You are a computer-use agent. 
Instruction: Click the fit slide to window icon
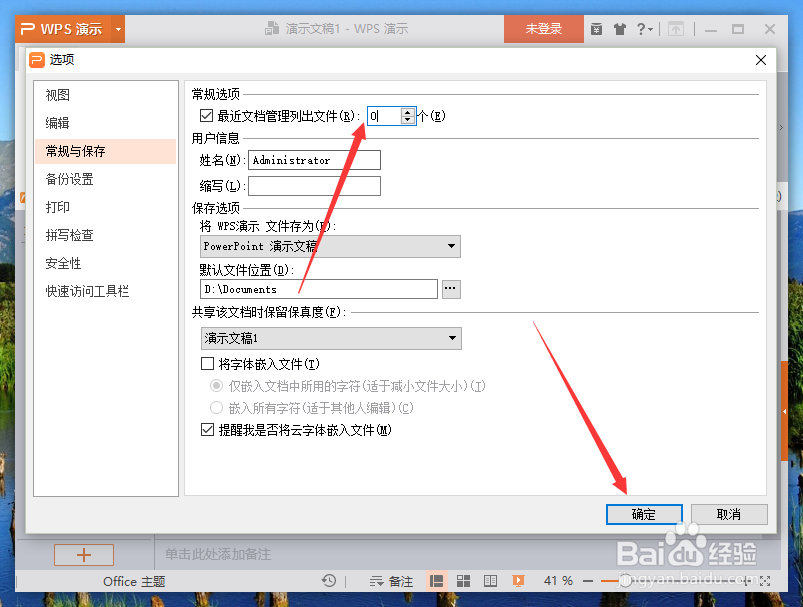click(x=765, y=581)
